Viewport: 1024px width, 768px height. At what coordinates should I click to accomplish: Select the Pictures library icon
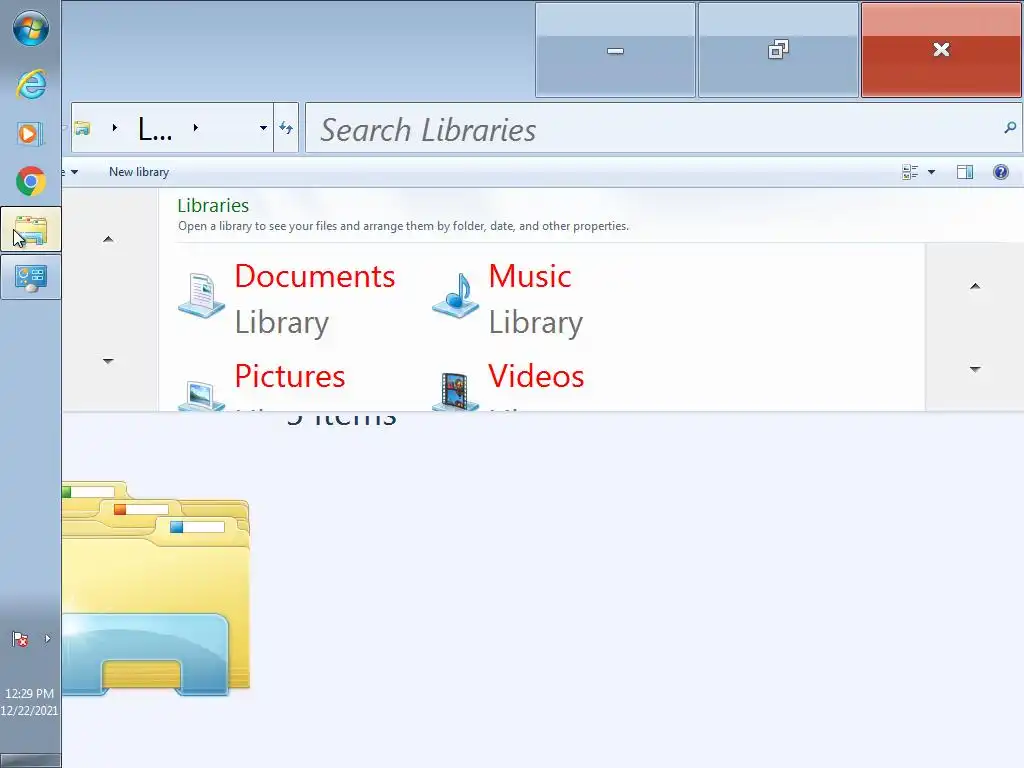tap(202, 394)
